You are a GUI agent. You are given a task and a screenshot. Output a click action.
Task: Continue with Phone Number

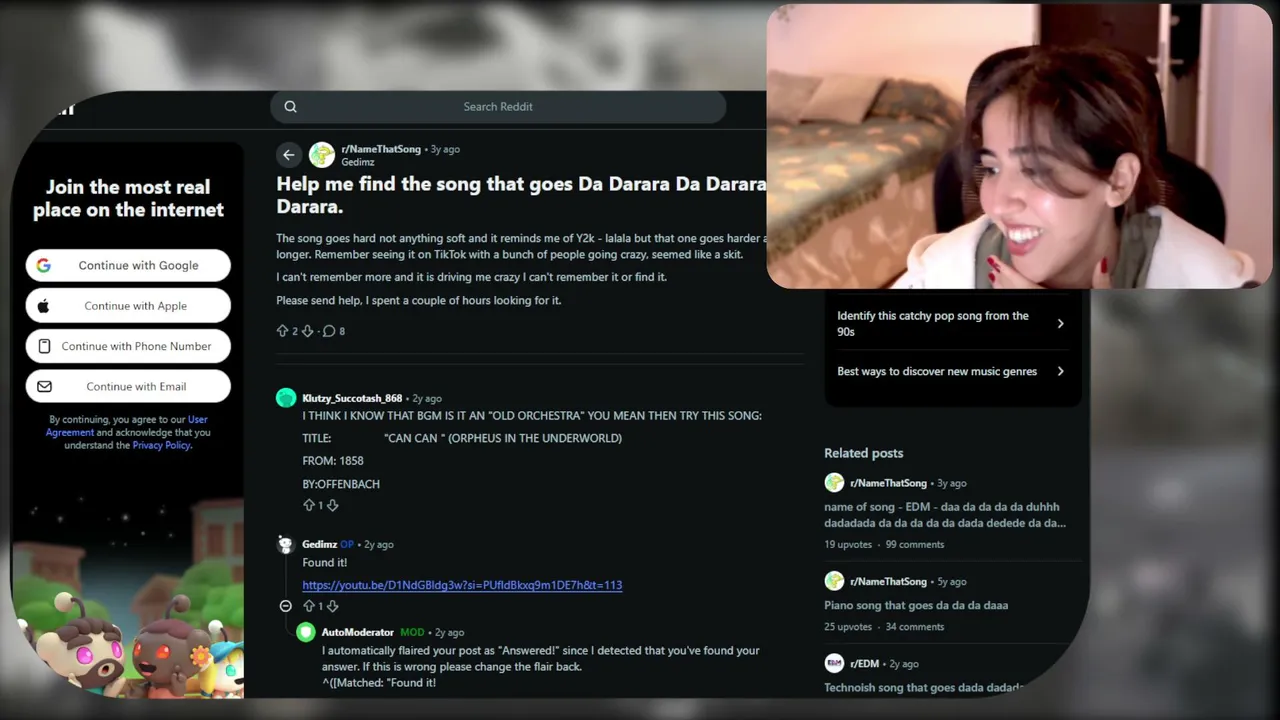128,346
